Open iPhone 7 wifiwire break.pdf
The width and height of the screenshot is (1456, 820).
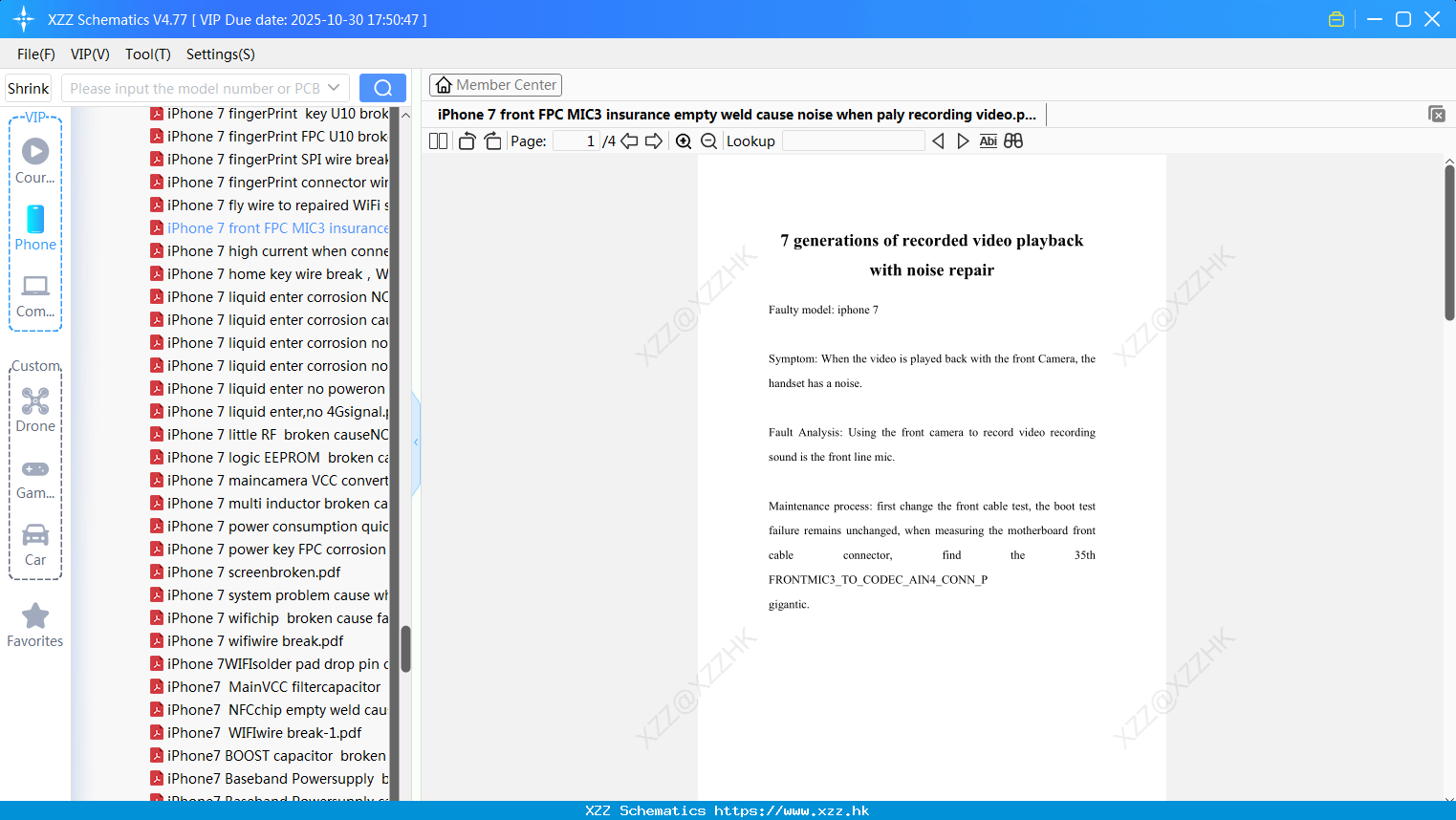pos(247,641)
